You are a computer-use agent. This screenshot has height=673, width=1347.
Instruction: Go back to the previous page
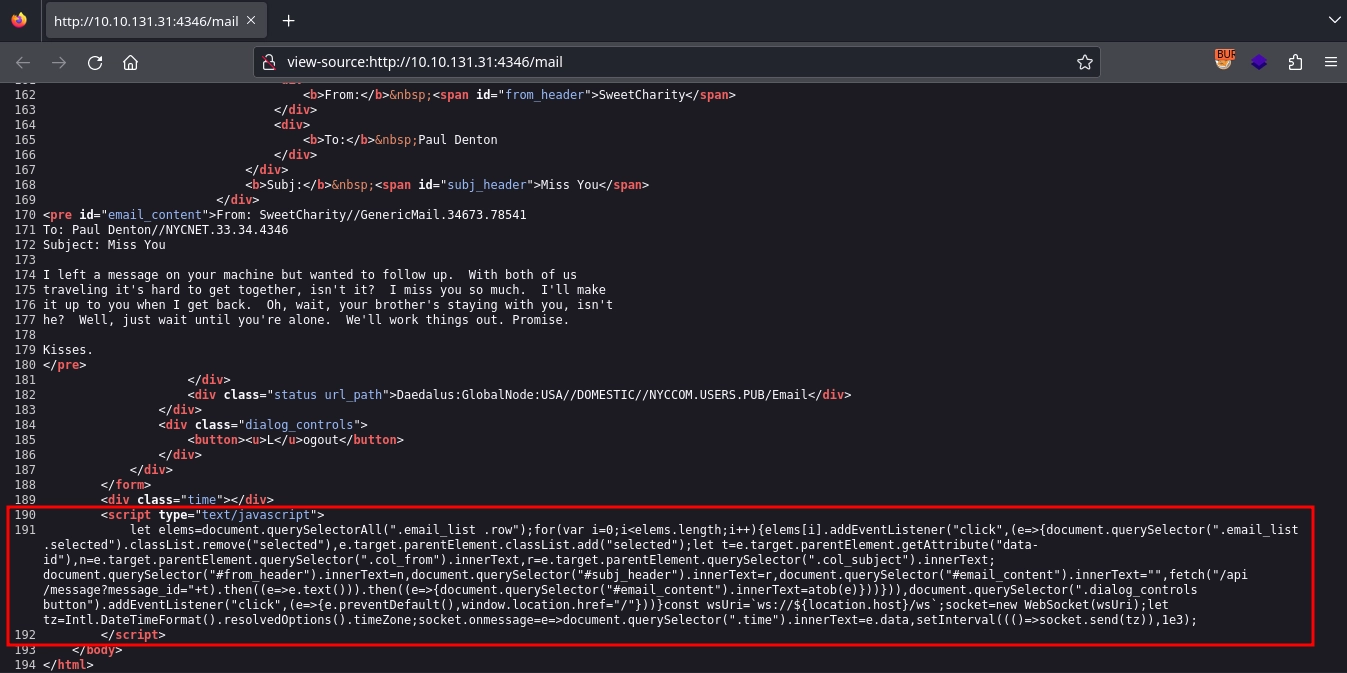point(23,62)
